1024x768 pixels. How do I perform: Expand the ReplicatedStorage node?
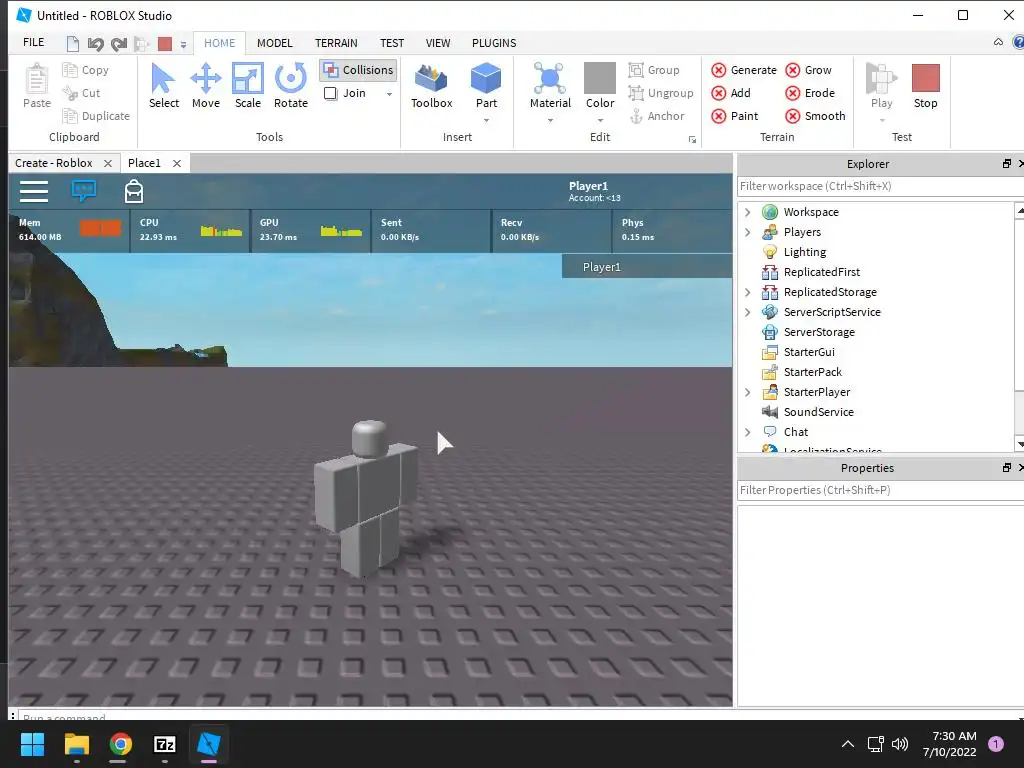pos(748,292)
